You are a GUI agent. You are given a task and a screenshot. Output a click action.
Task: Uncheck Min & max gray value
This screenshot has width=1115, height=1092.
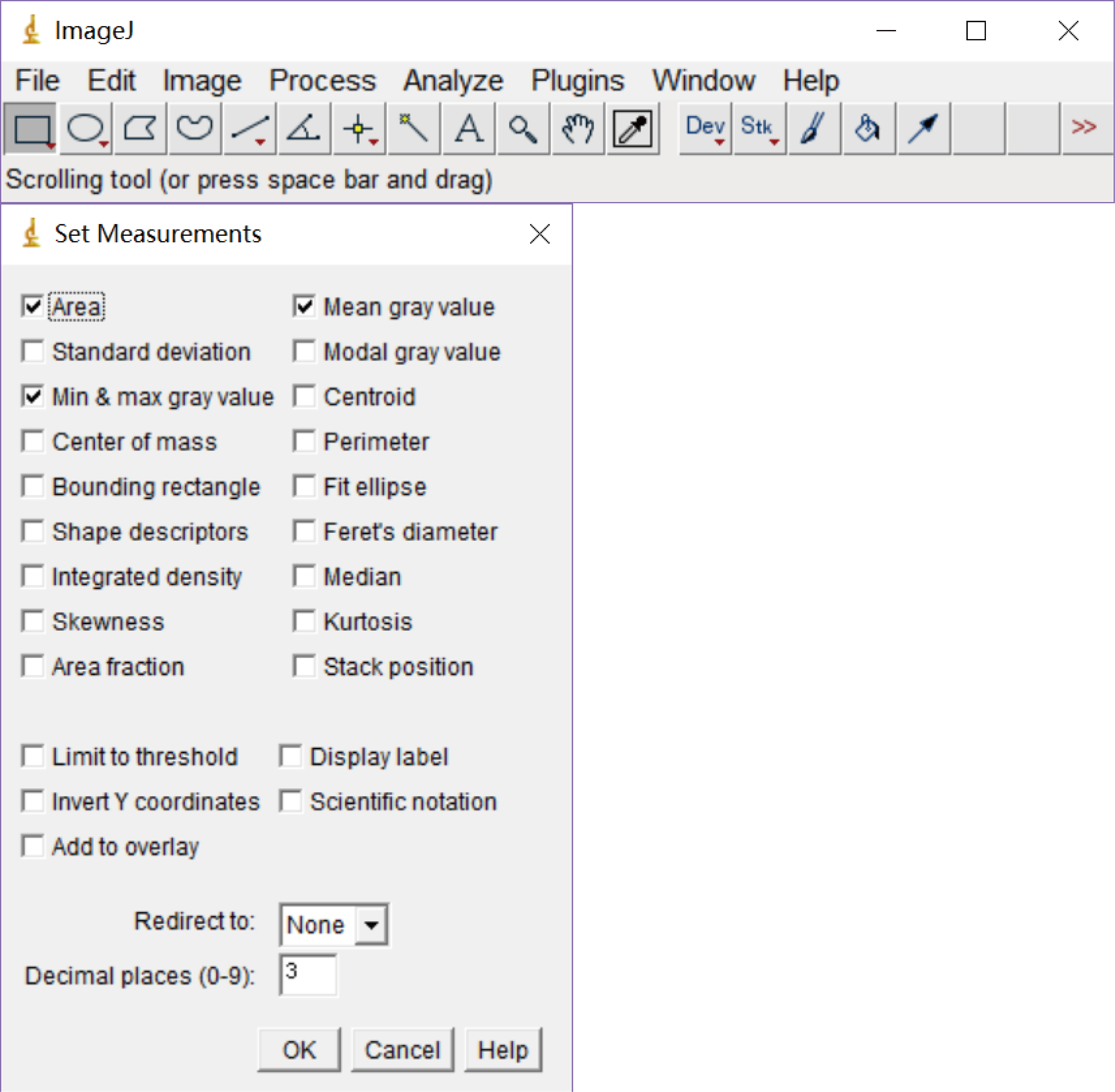click(33, 396)
